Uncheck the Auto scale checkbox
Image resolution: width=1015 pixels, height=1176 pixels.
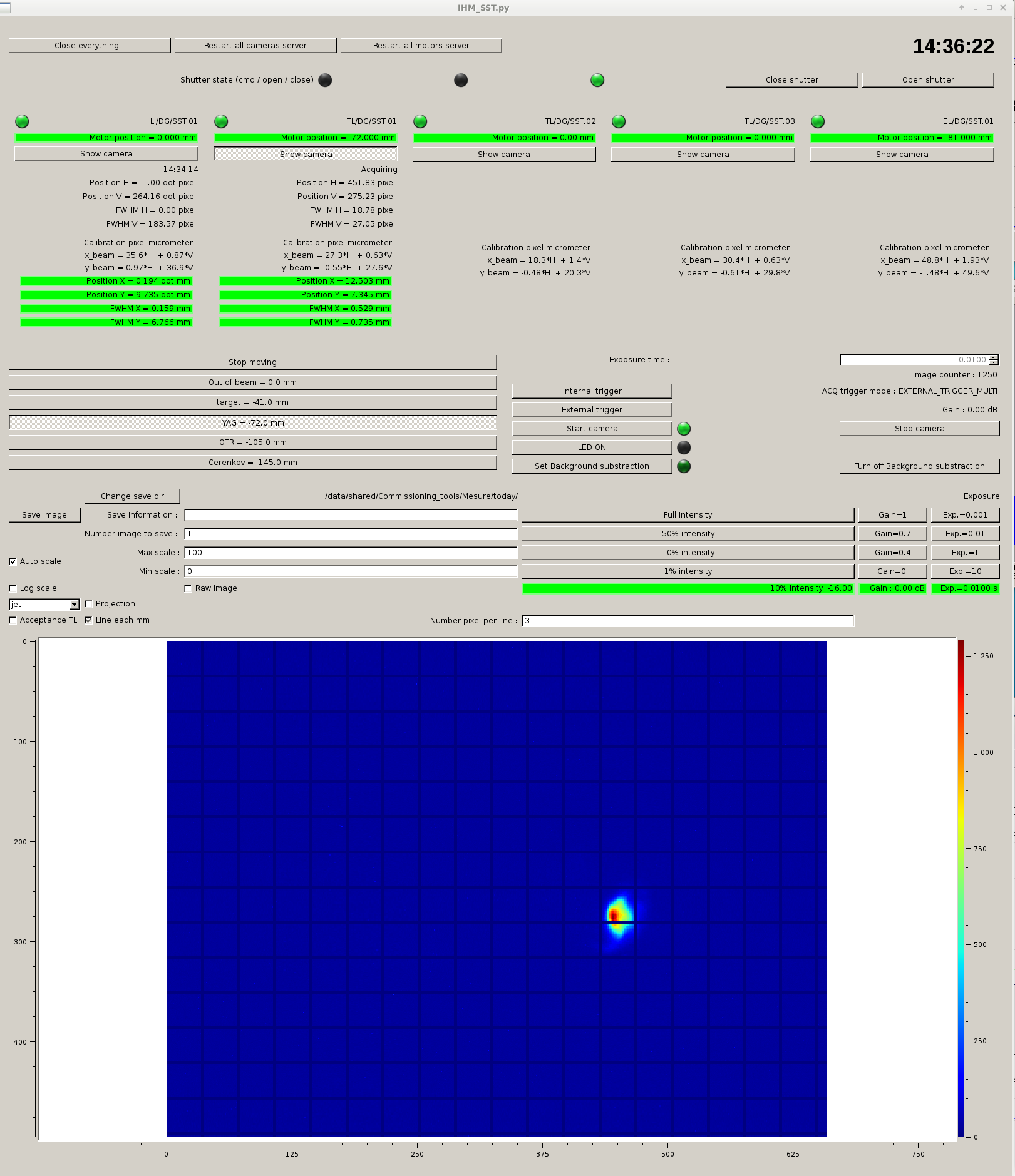(13, 561)
